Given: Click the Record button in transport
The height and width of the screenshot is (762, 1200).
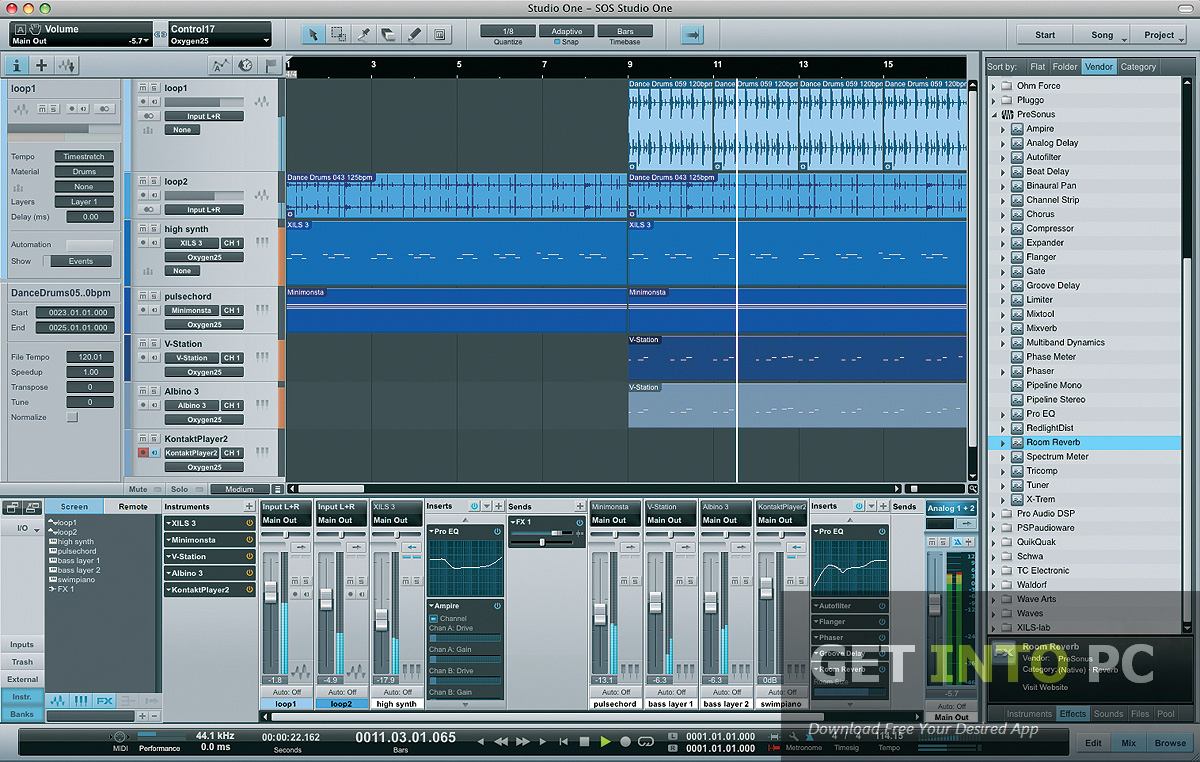Looking at the screenshot, I should [625, 742].
